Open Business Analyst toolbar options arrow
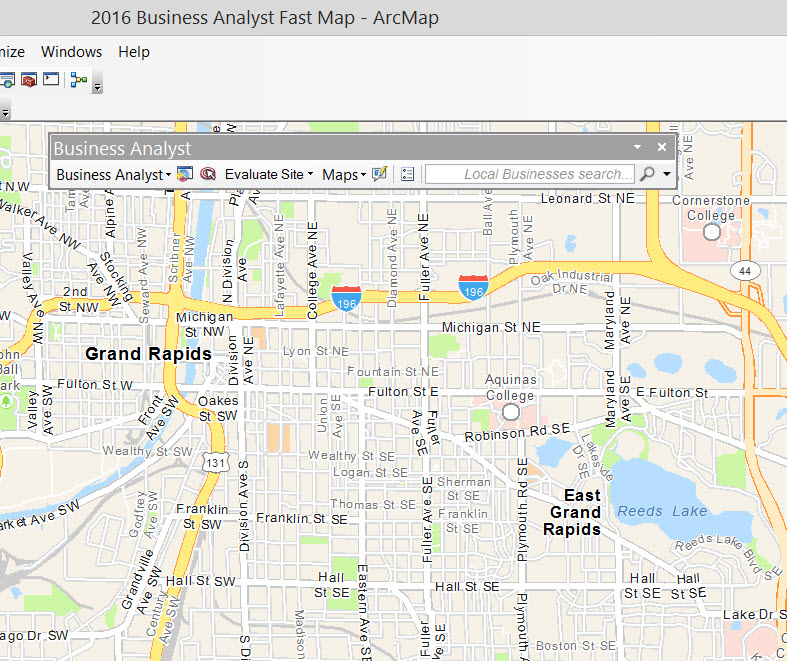Viewport: 787px width, 661px height. pos(637,147)
